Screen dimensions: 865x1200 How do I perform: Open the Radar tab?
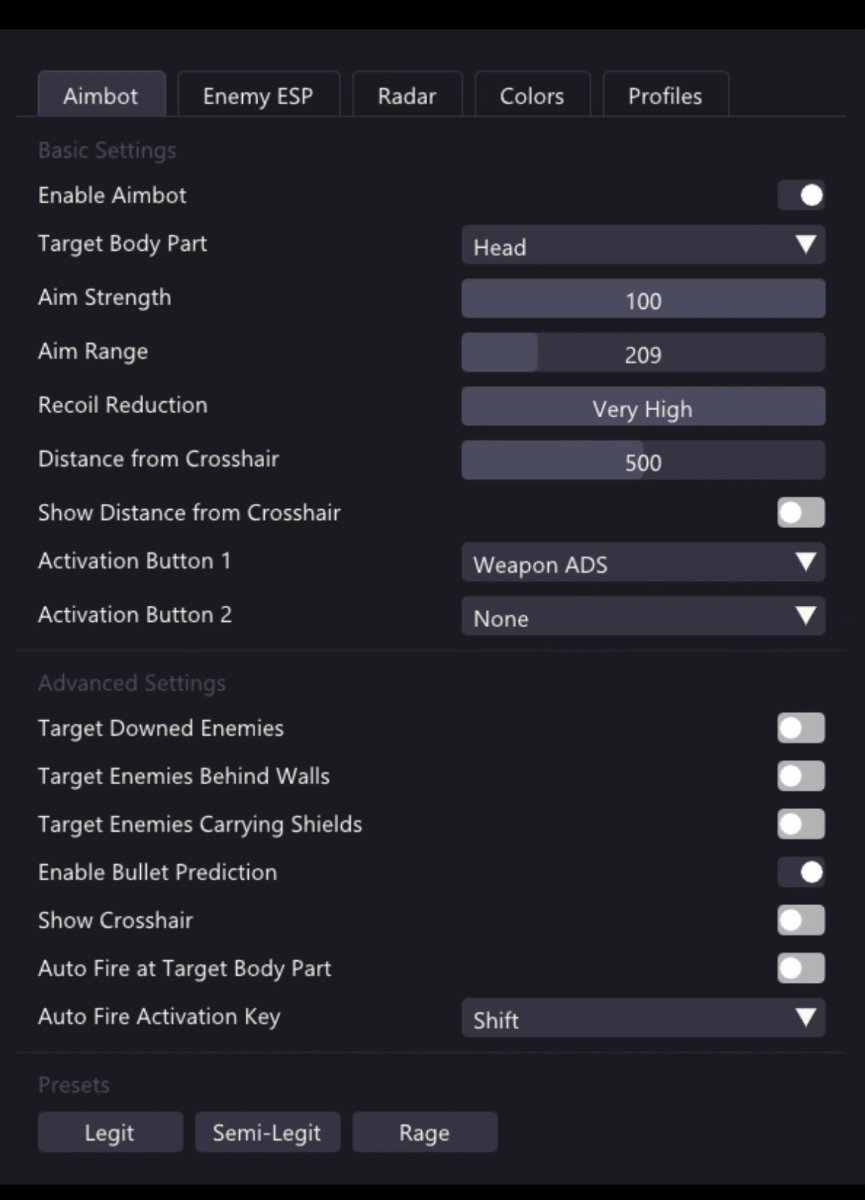(407, 96)
